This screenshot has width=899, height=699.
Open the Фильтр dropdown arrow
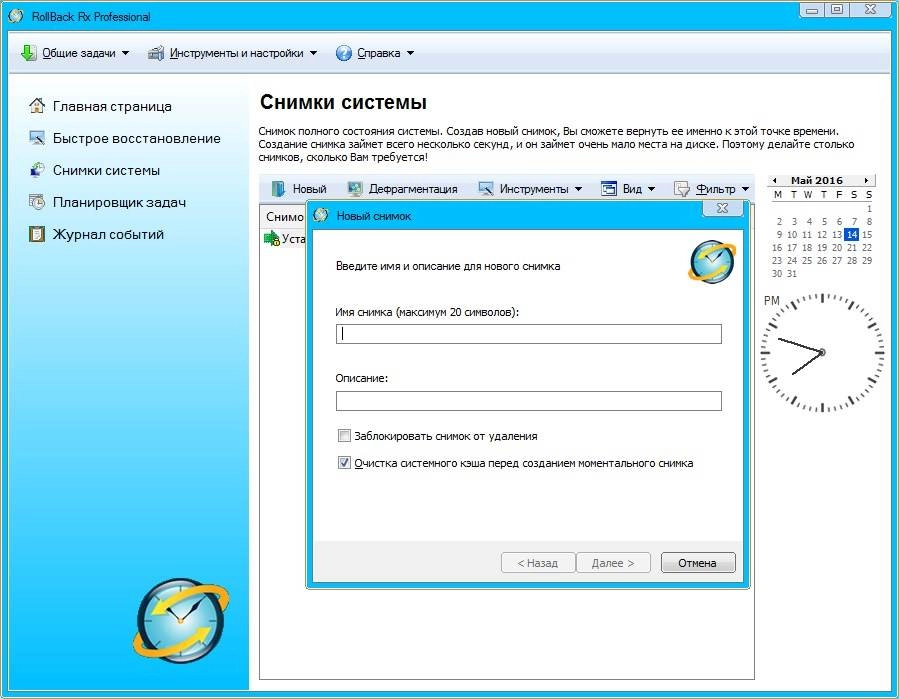pos(745,189)
